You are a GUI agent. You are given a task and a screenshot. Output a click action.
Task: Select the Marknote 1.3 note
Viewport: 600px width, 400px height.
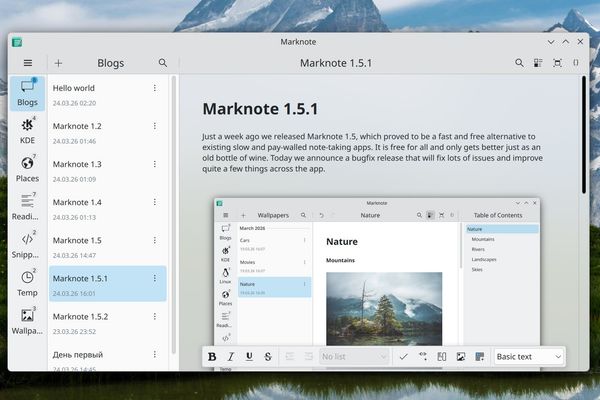click(x=108, y=171)
